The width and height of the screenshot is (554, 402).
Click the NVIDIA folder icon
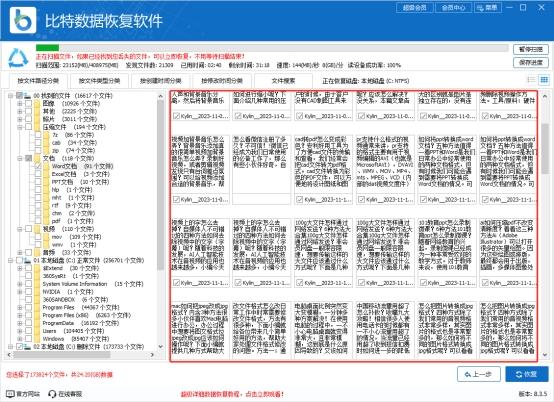pyautogui.click(x=37, y=292)
